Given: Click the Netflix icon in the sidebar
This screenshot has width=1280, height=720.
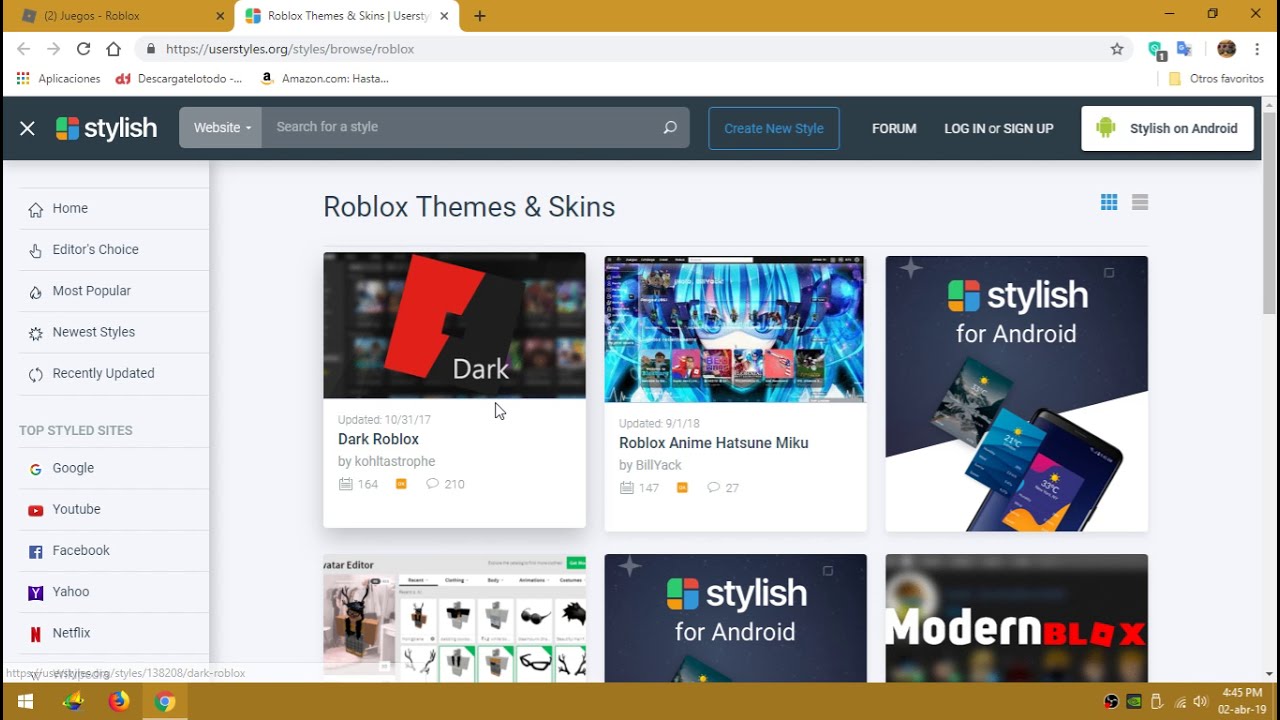Looking at the screenshot, I should pyautogui.click(x=36, y=634).
